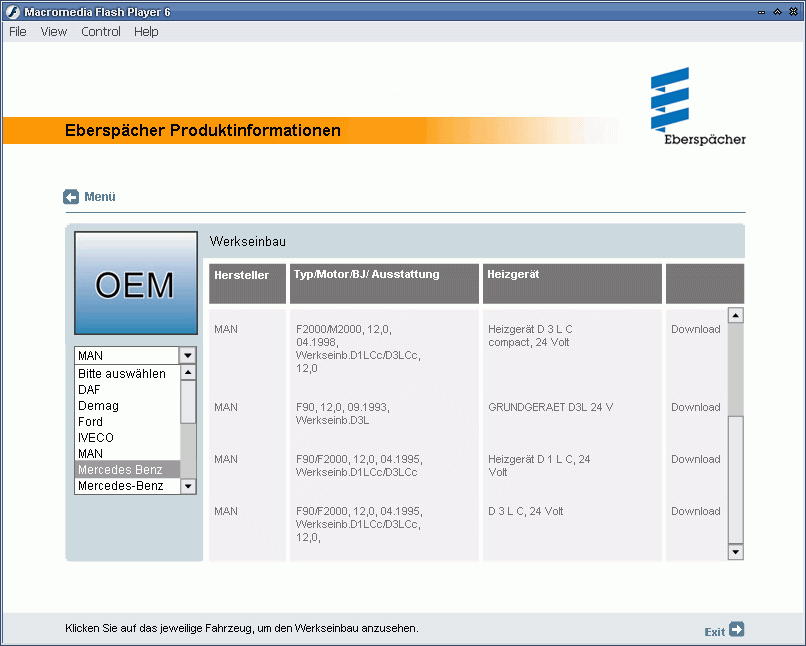Select Mercedes-Benz hyphenated list entry

point(127,485)
